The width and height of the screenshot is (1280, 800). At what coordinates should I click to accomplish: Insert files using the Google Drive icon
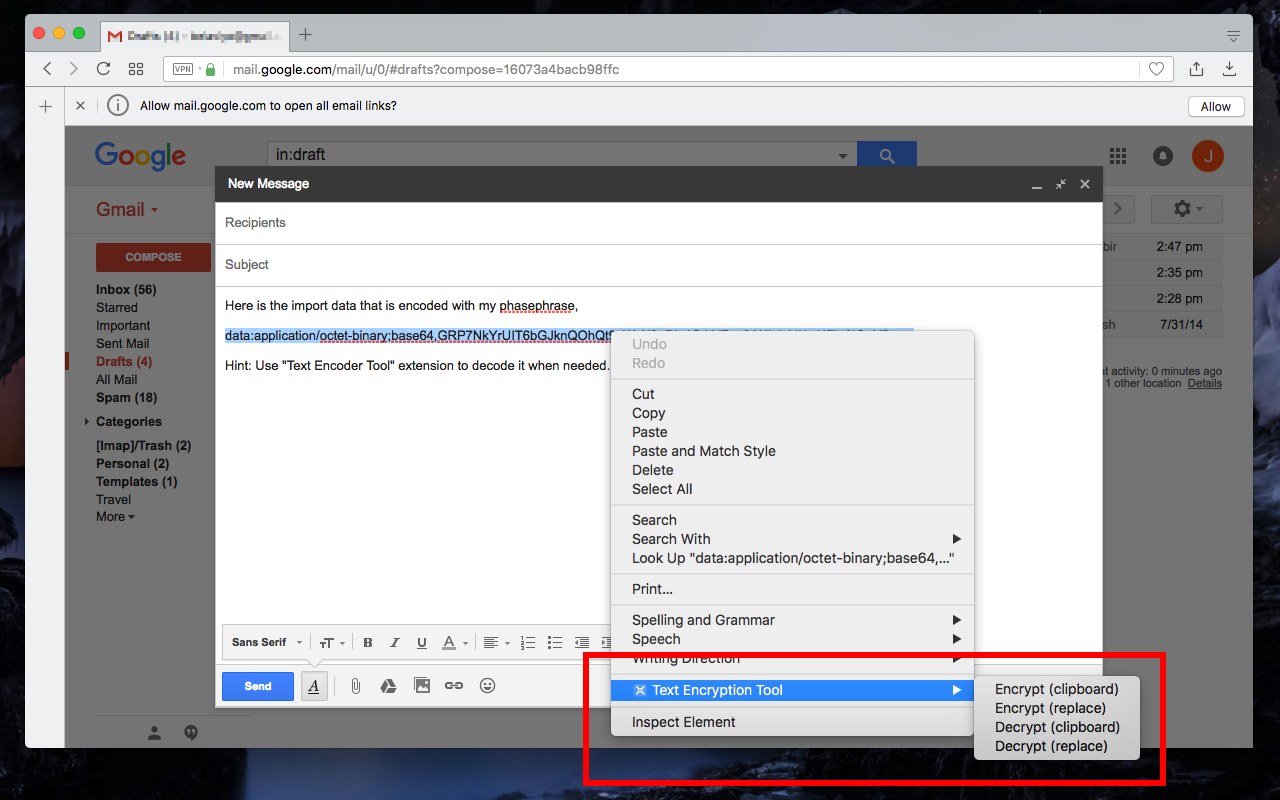tap(388, 685)
